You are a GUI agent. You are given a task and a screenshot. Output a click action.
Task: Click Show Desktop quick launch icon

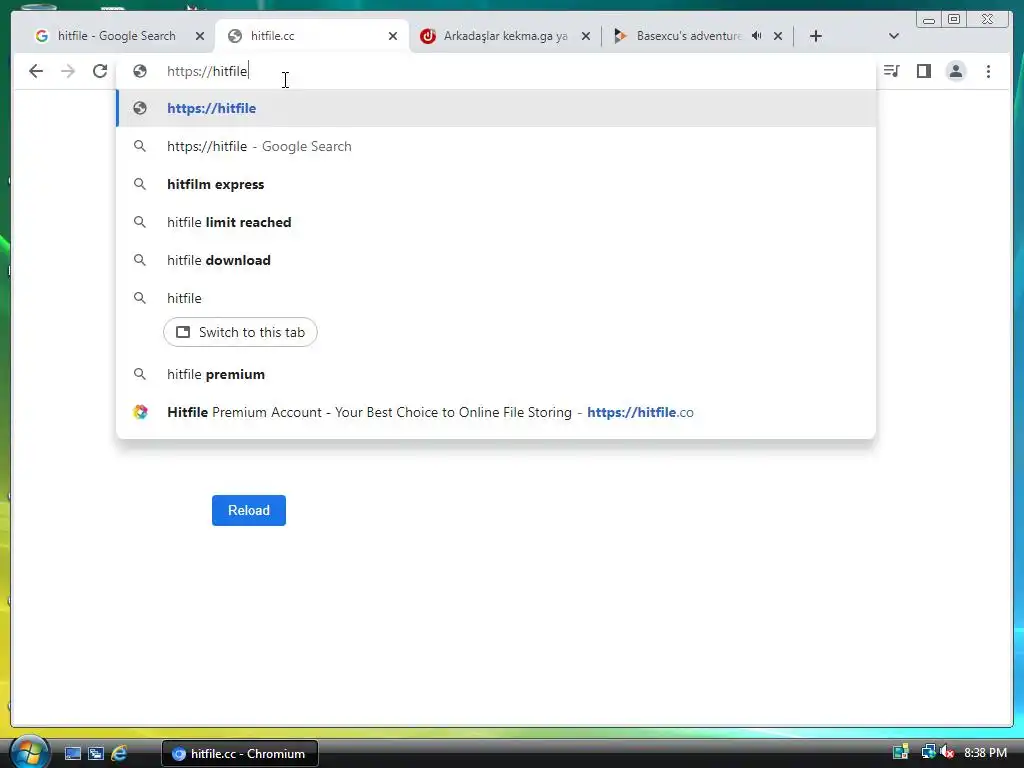click(x=72, y=754)
